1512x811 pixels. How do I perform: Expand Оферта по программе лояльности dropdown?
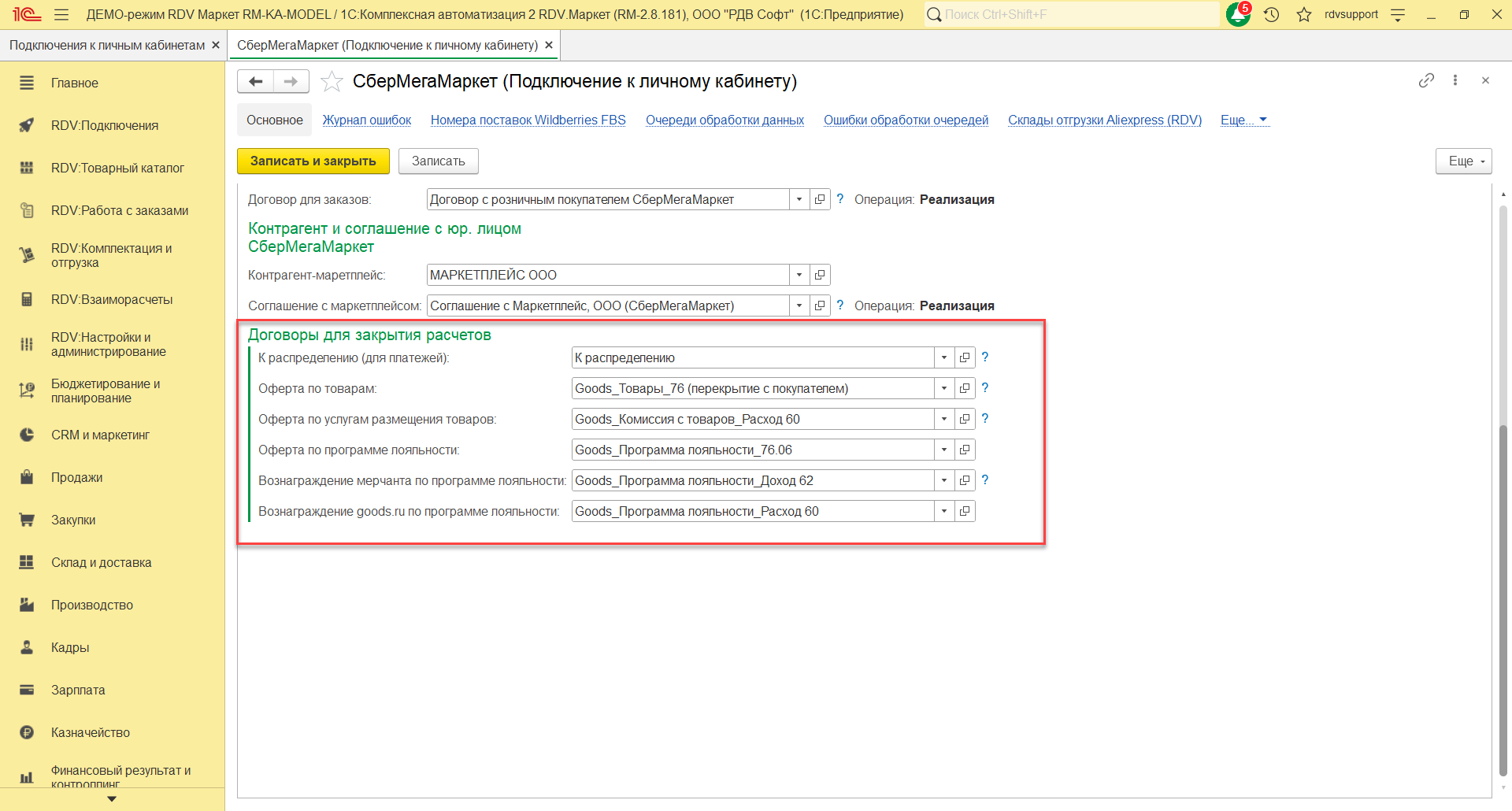point(944,450)
